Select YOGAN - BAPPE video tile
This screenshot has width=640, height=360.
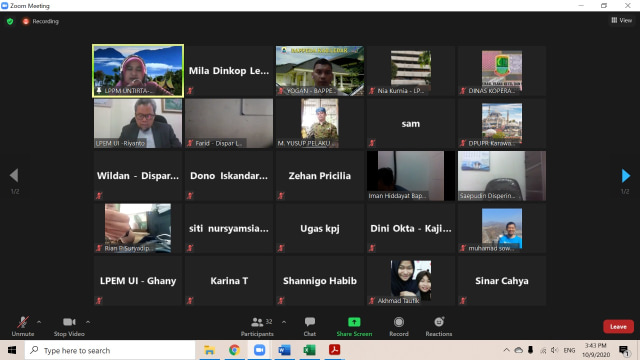point(320,71)
